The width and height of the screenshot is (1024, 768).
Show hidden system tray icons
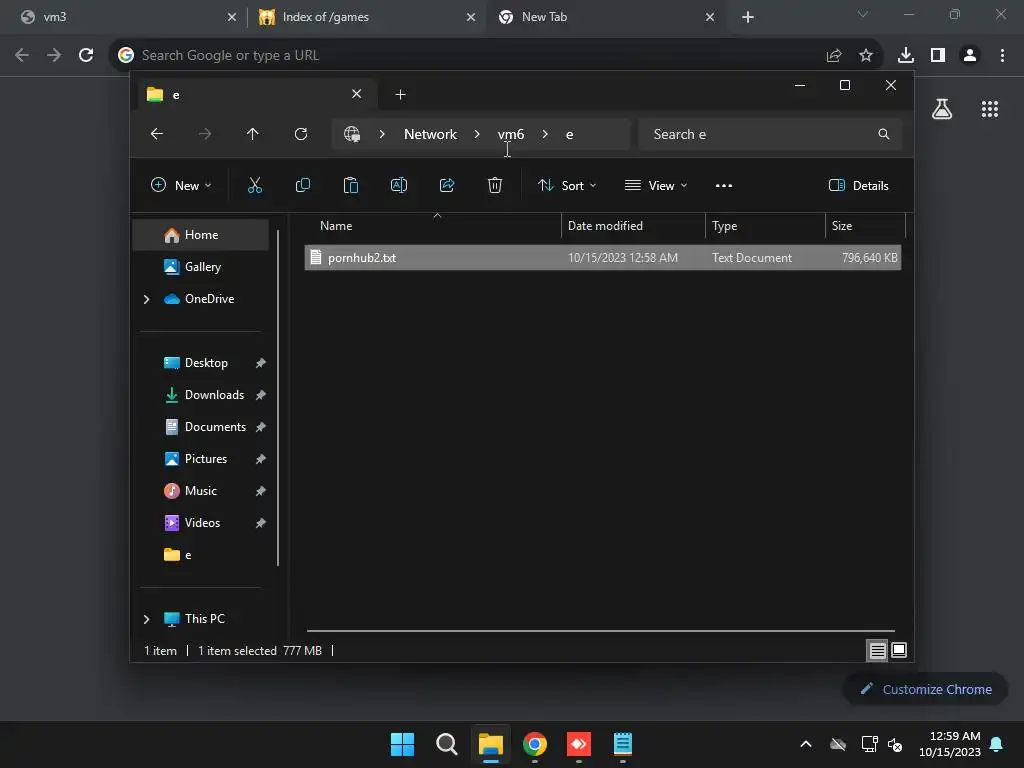tap(806, 744)
